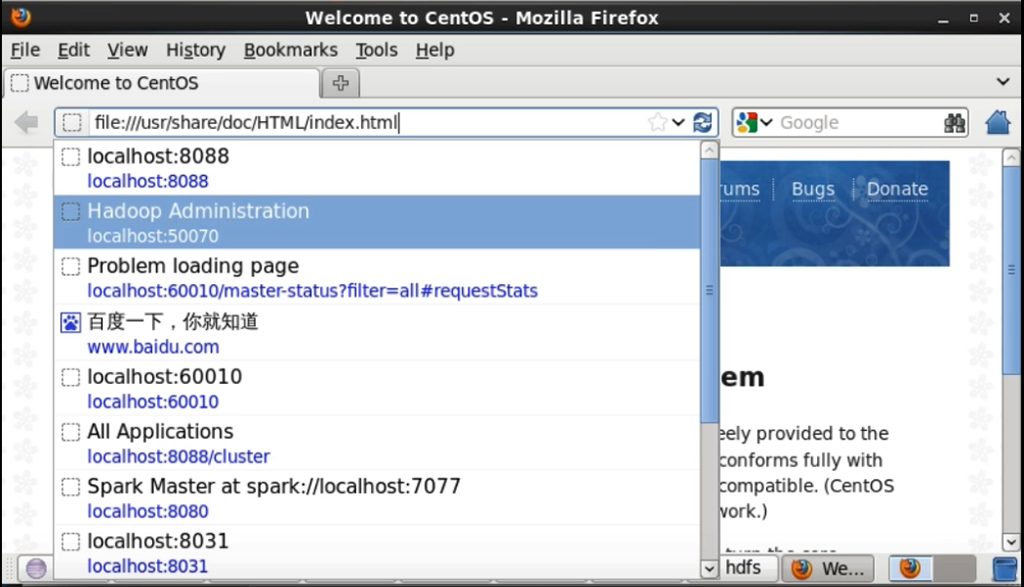Click the Google search engine icon

click(x=747, y=122)
